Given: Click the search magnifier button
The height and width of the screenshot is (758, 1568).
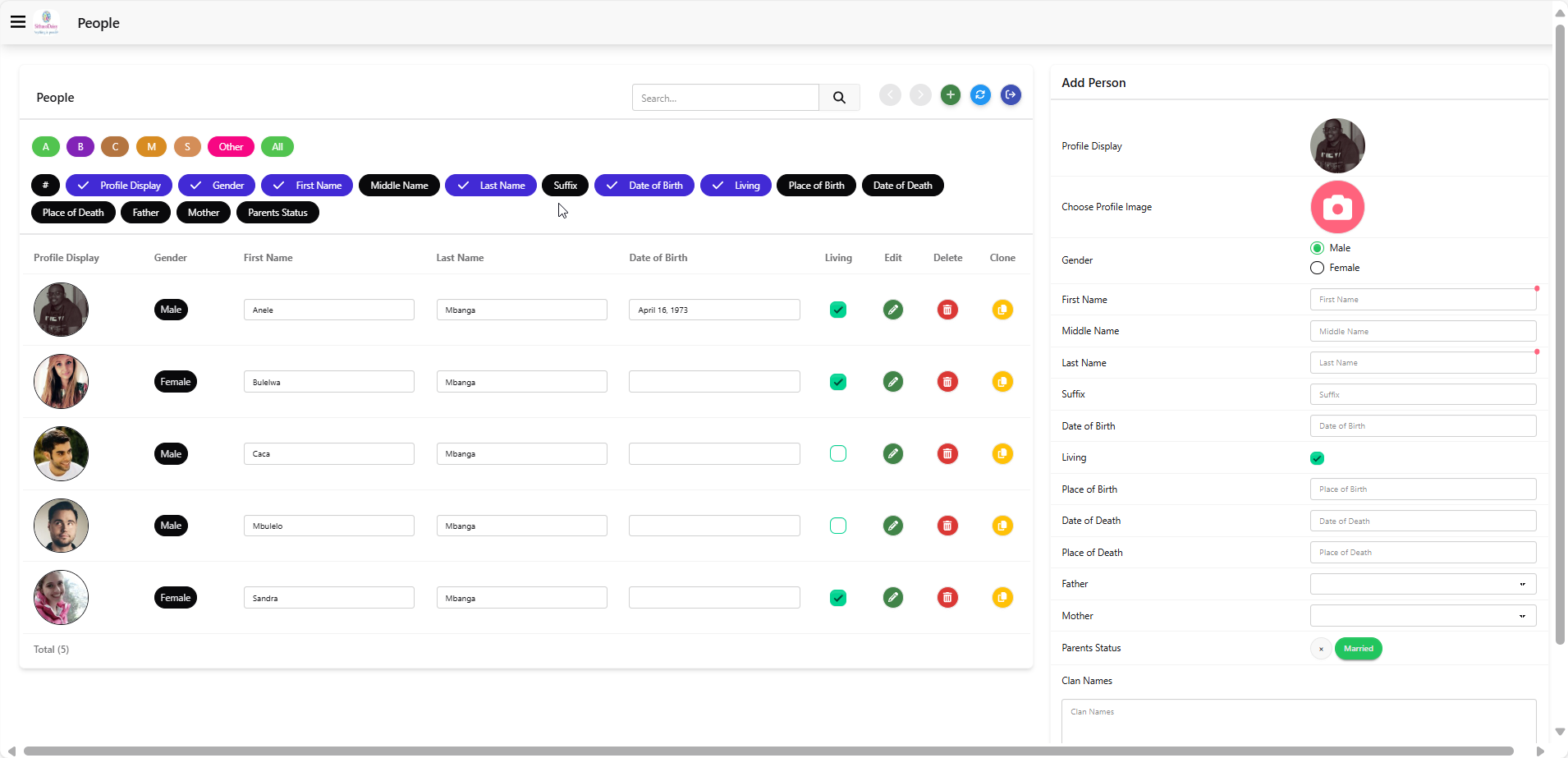Looking at the screenshot, I should point(839,98).
